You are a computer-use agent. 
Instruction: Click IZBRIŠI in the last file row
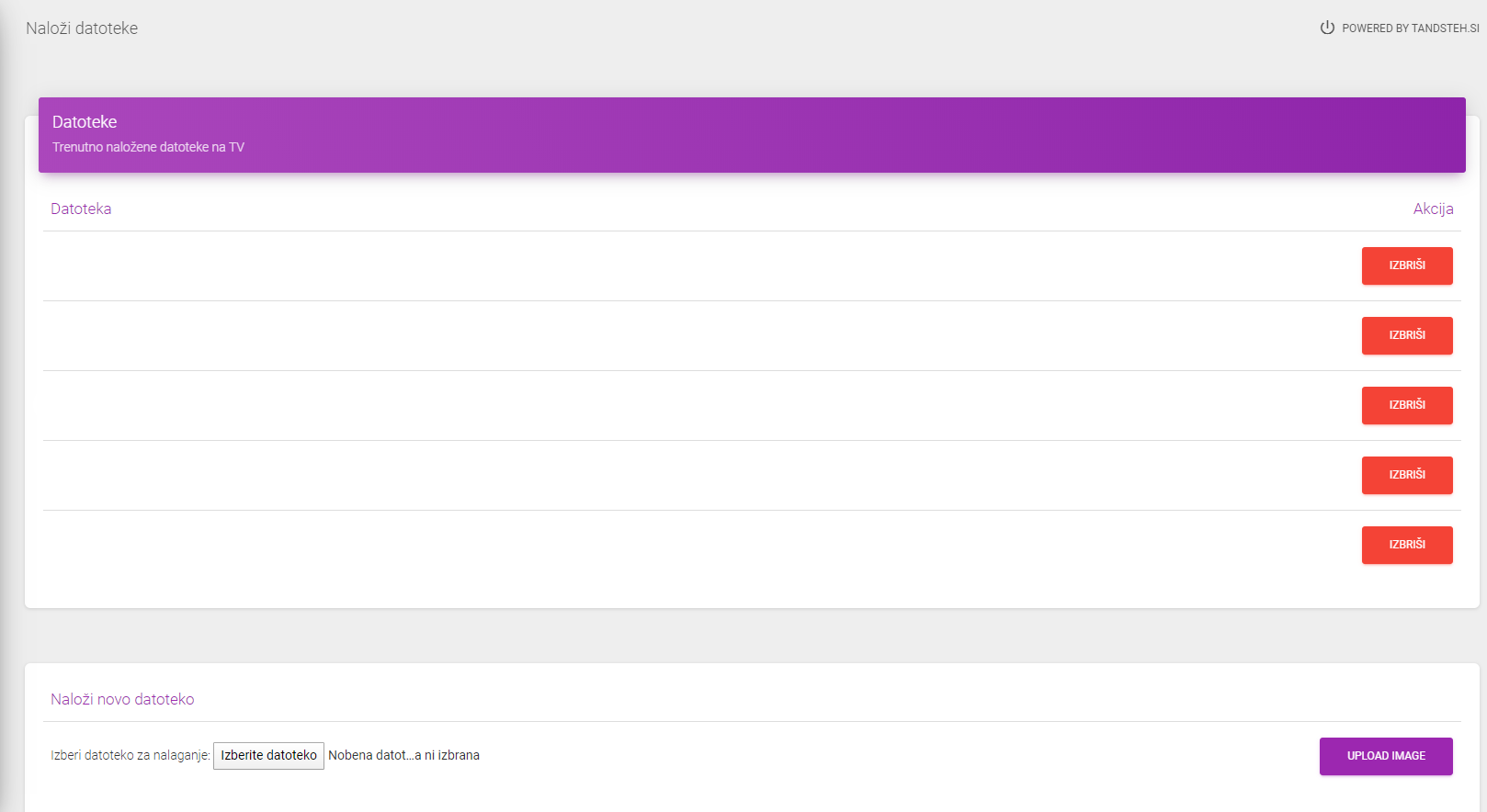coord(1406,545)
